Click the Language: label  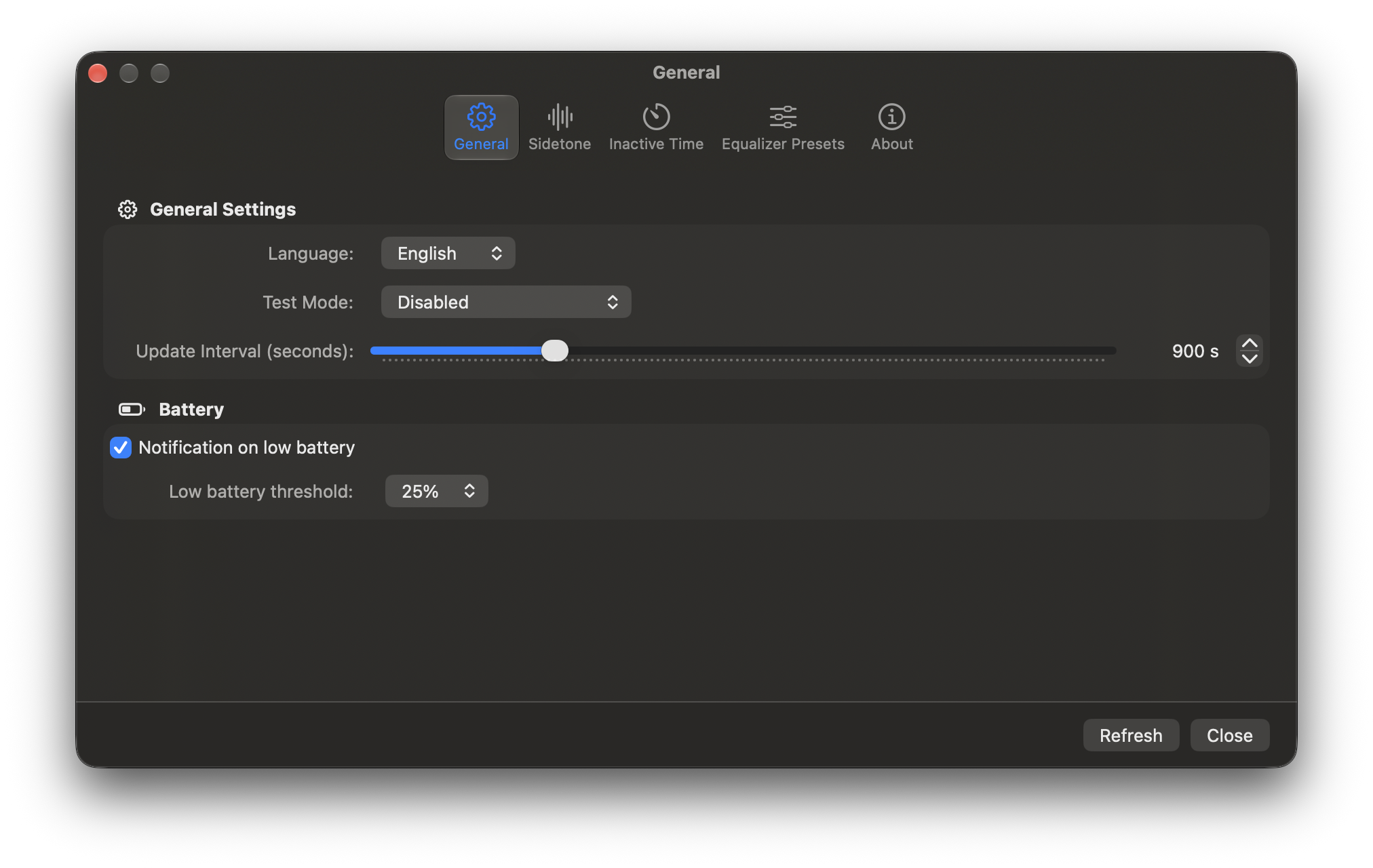(x=311, y=253)
